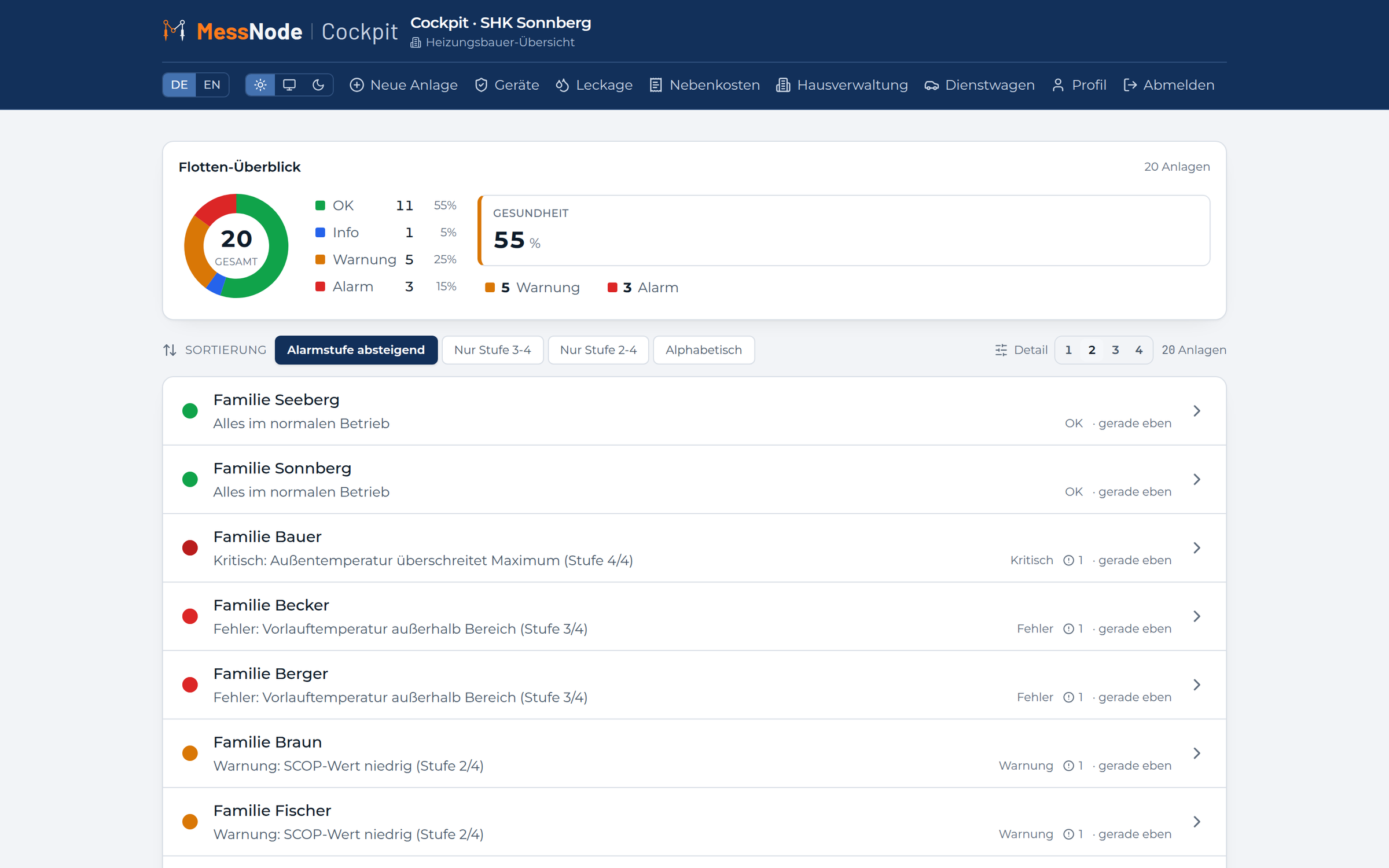Filter by Nur Stufe 3-4
Viewport: 1389px width, 868px height.
pos(493,350)
